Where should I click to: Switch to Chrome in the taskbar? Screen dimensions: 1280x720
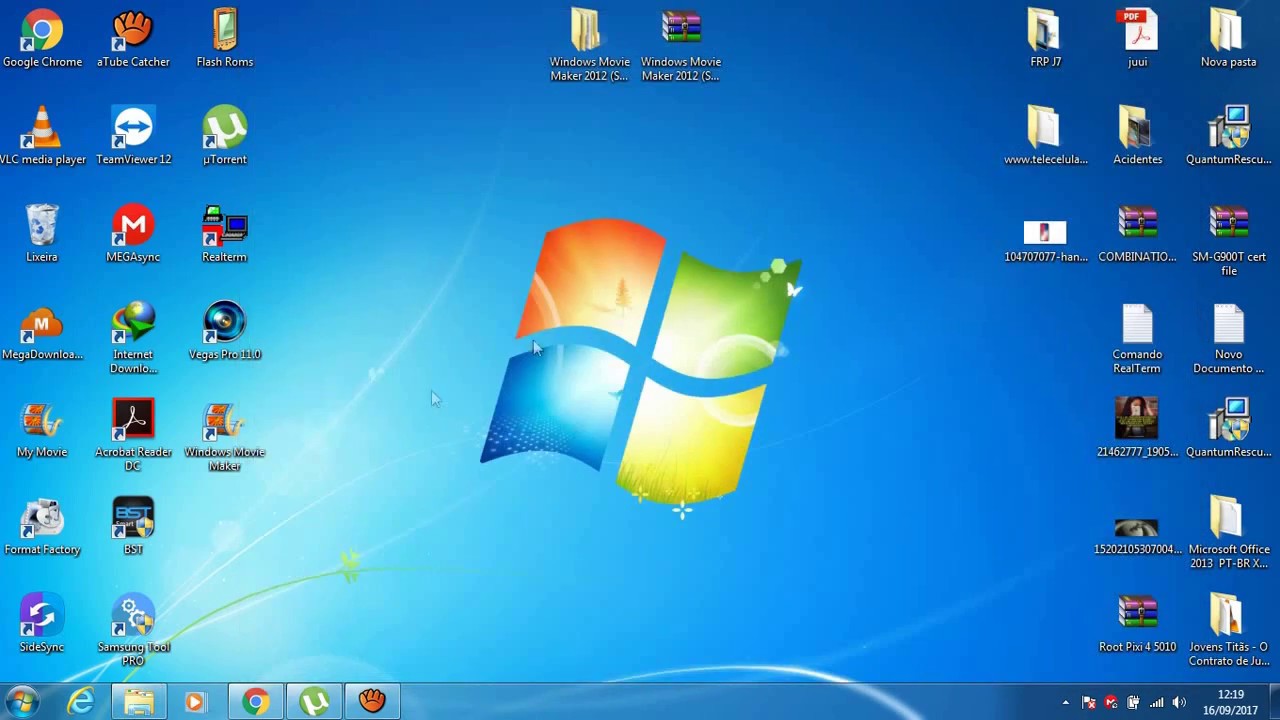[255, 702]
